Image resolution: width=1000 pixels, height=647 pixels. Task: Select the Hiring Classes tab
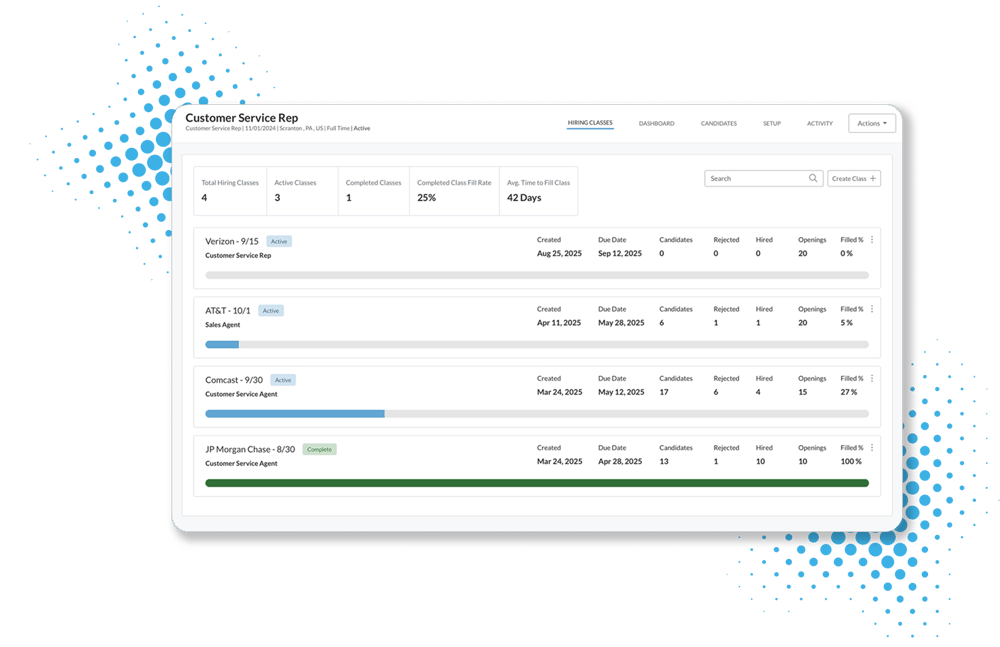coord(590,123)
